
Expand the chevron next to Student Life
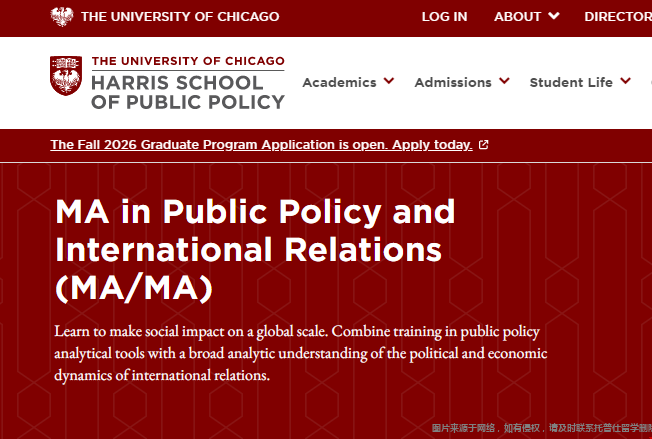(625, 81)
